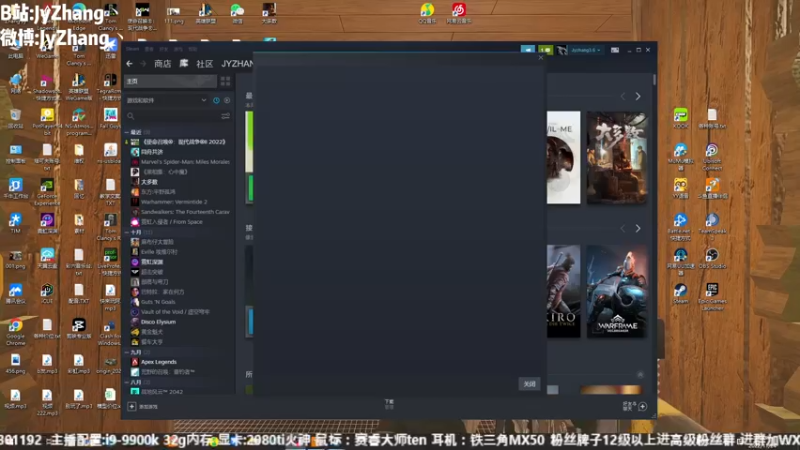
Task: Collapse the 九月 September category
Action: pos(127,352)
